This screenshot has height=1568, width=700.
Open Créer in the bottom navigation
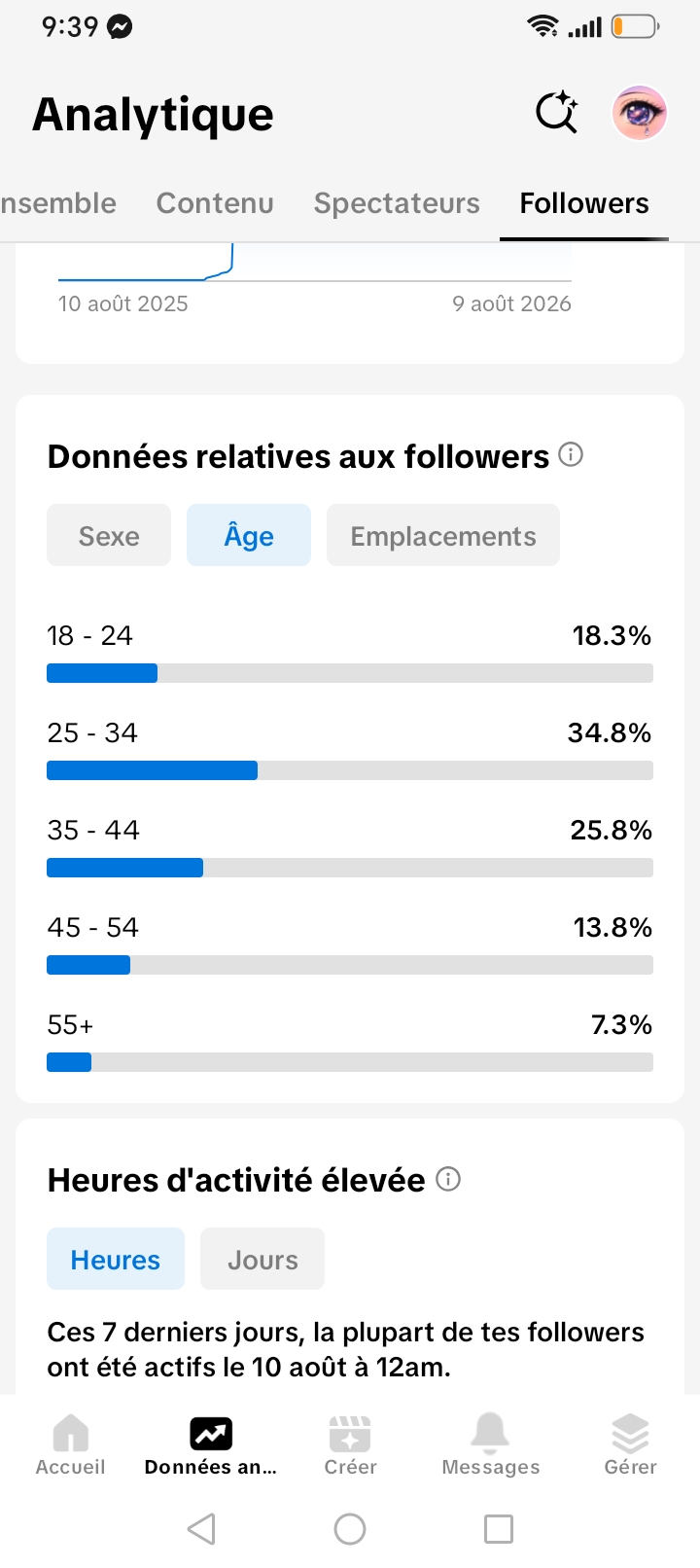tap(350, 1445)
